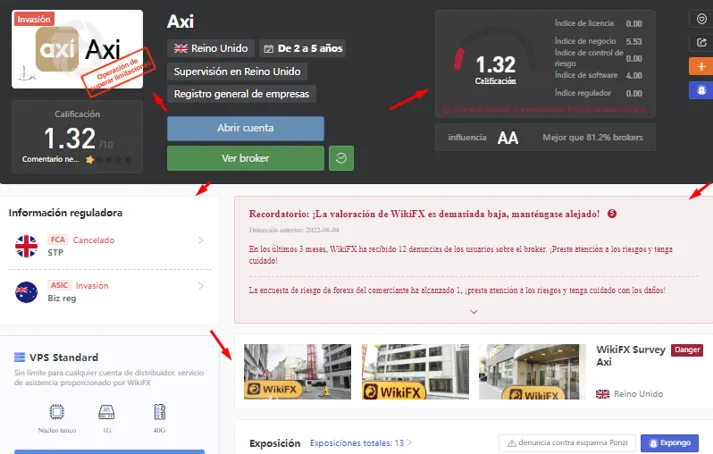Click the Axi logo image card
Viewport: 713px width, 454px height.
click(x=77, y=49)
